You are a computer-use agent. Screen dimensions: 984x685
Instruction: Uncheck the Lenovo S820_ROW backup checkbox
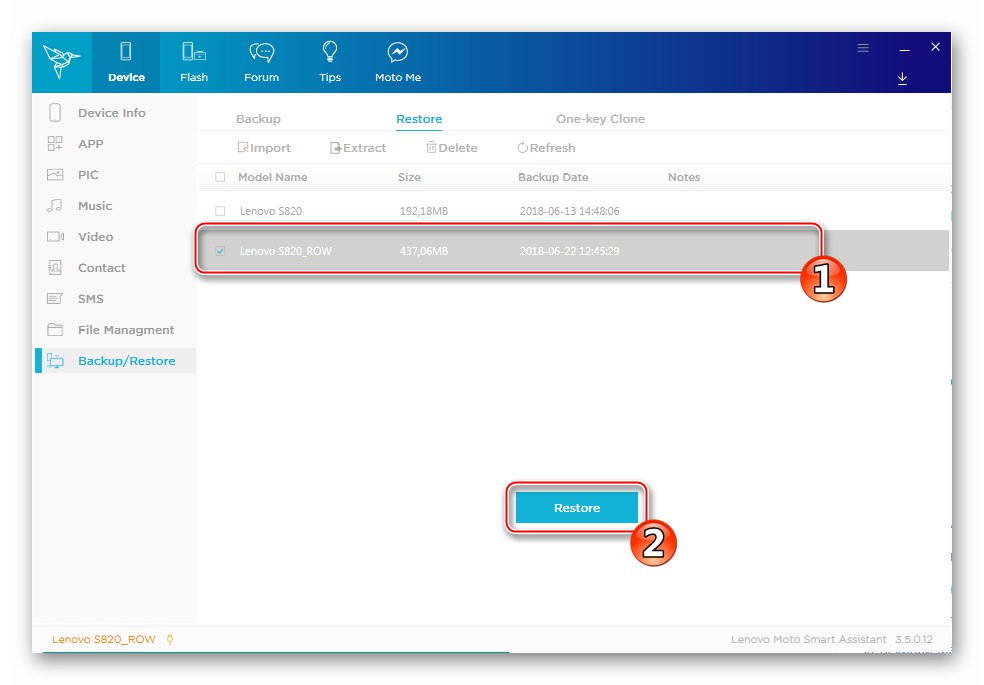[220, 251]
